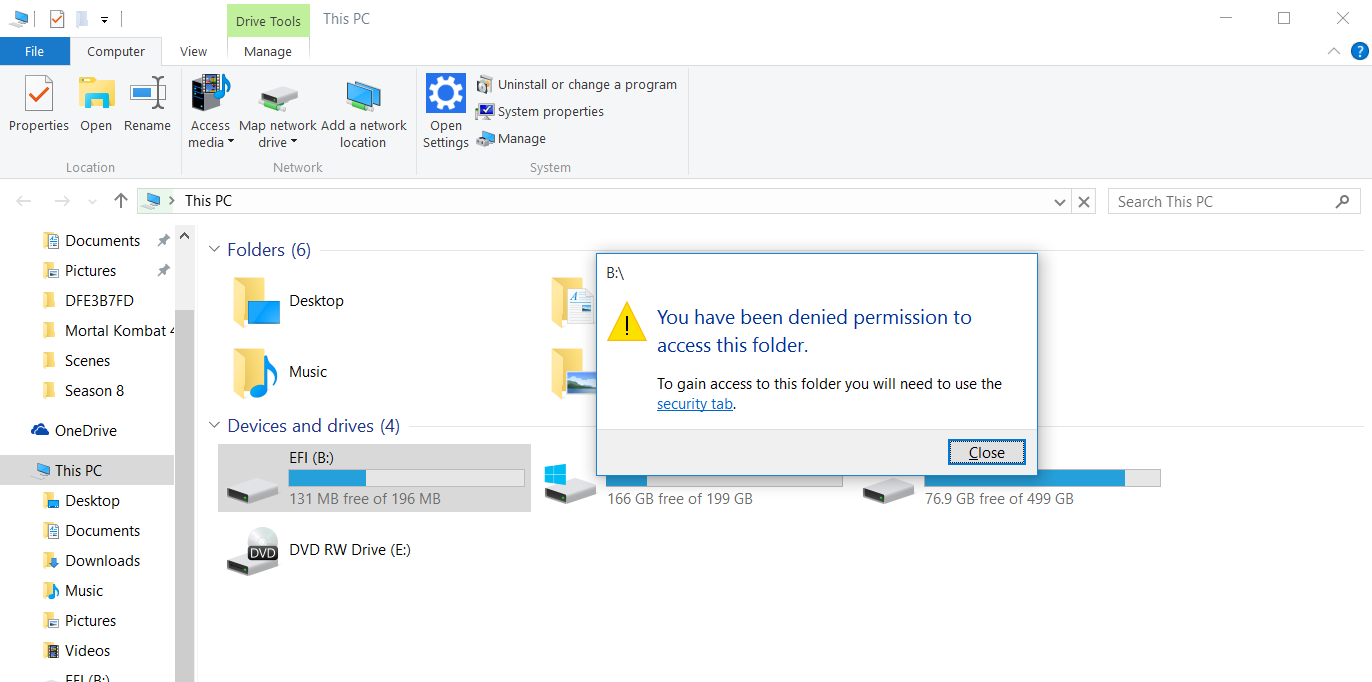Open Documents in Quick access
This screenshot has width=1372, height=682.
(102, 241)
